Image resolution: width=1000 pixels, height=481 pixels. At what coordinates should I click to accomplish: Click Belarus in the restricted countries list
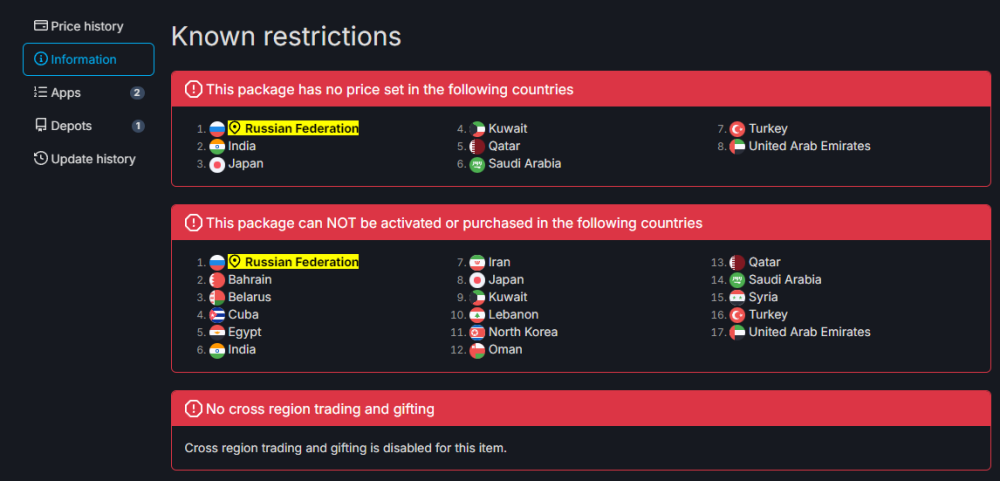[x=249, y=297]
